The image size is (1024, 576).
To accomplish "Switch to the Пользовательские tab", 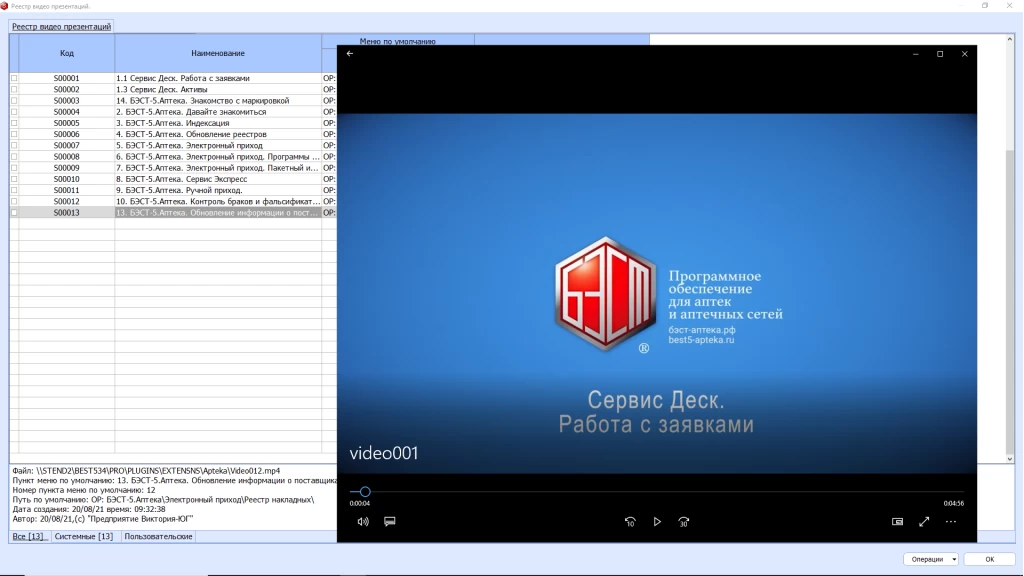I will tap(158, 537).
